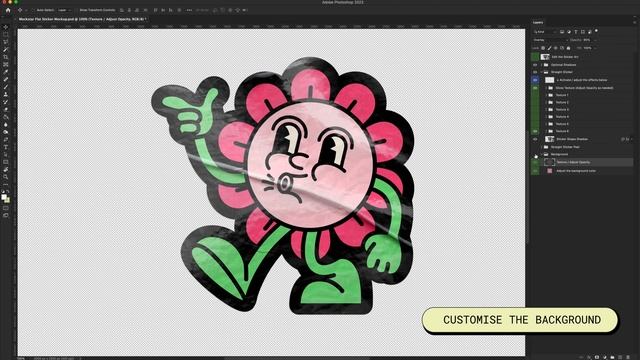Screen dimensions: 640x360
Task: Toggle visibility of Activate / adjust effects layer
Action: pos(535,80)
